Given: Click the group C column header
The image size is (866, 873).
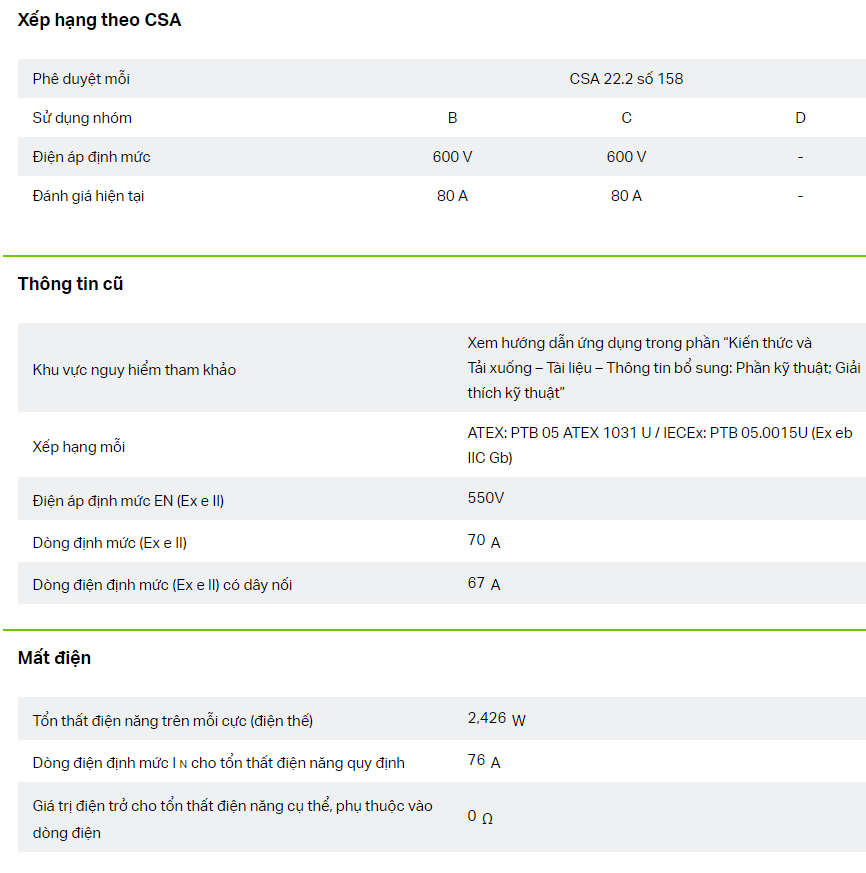Looking at the screenshot, I should pos(626,118).
